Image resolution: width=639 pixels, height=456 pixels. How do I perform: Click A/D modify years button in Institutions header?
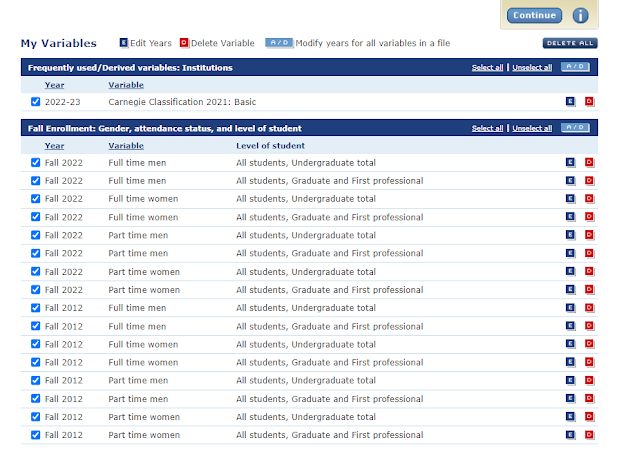(575, 67)
